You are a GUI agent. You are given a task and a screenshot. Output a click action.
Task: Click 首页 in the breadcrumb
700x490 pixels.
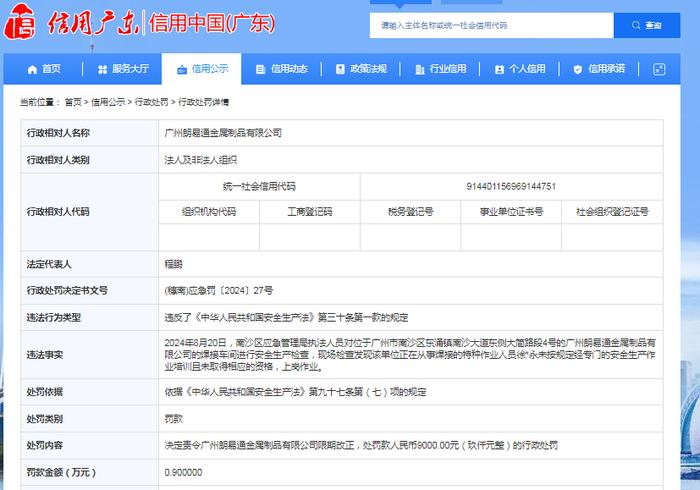tap(73, 102)
